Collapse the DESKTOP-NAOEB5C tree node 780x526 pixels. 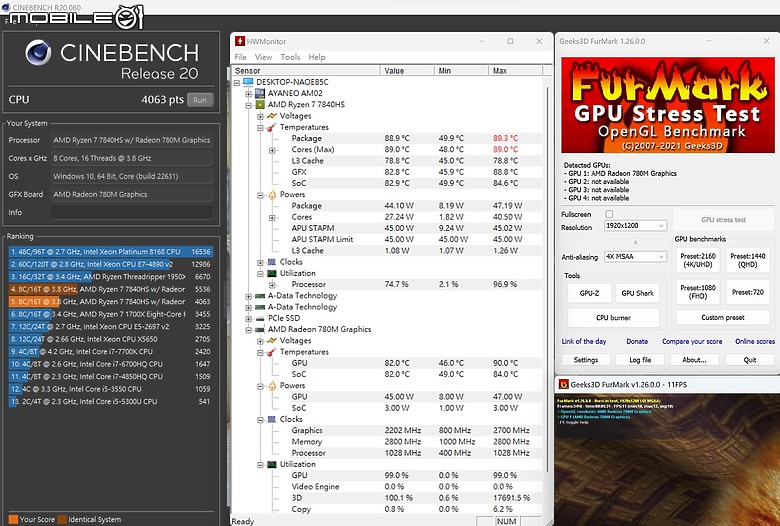(x=237, y=83)
